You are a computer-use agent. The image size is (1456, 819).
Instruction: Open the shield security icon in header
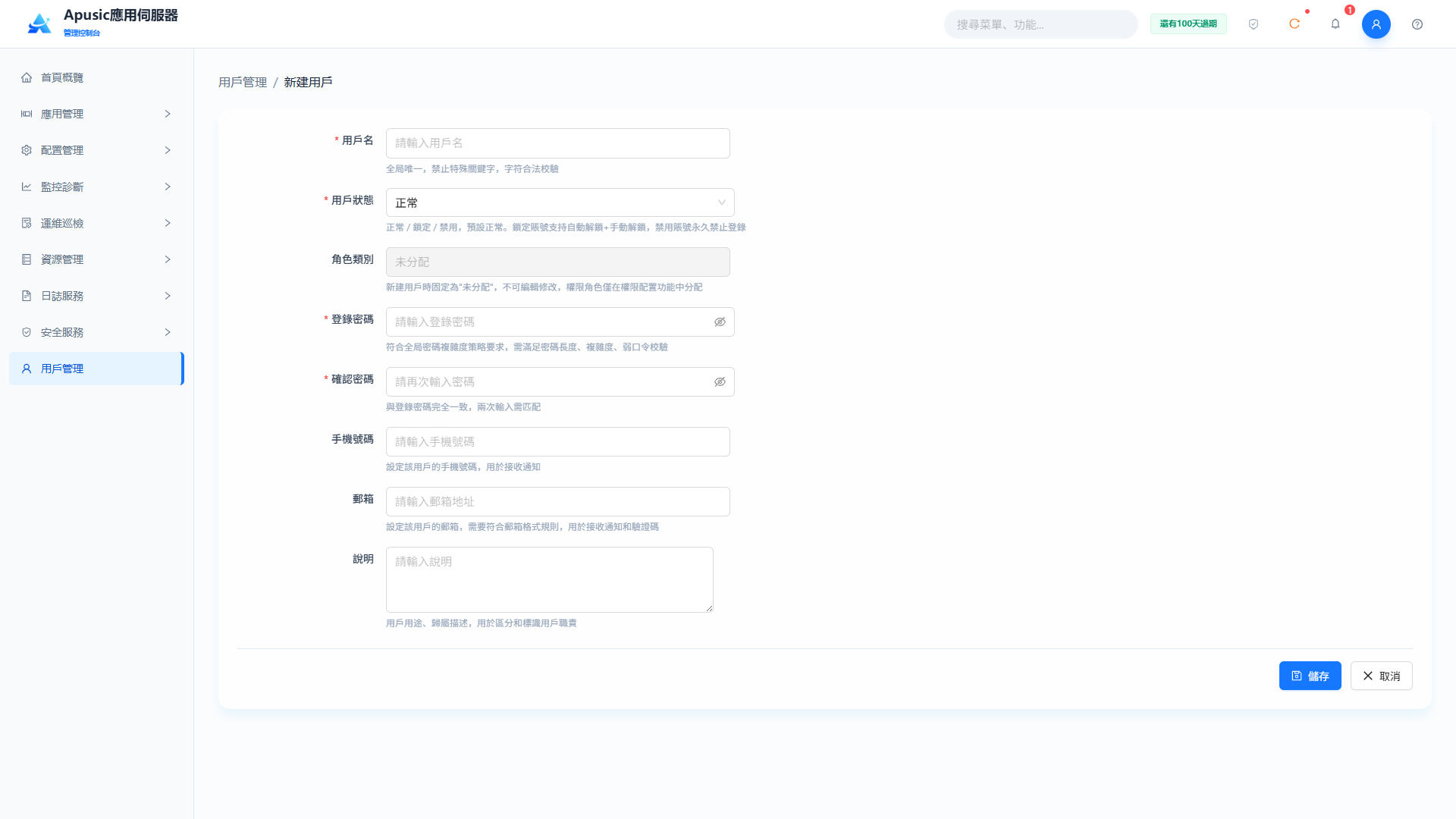click(1254, 24)
